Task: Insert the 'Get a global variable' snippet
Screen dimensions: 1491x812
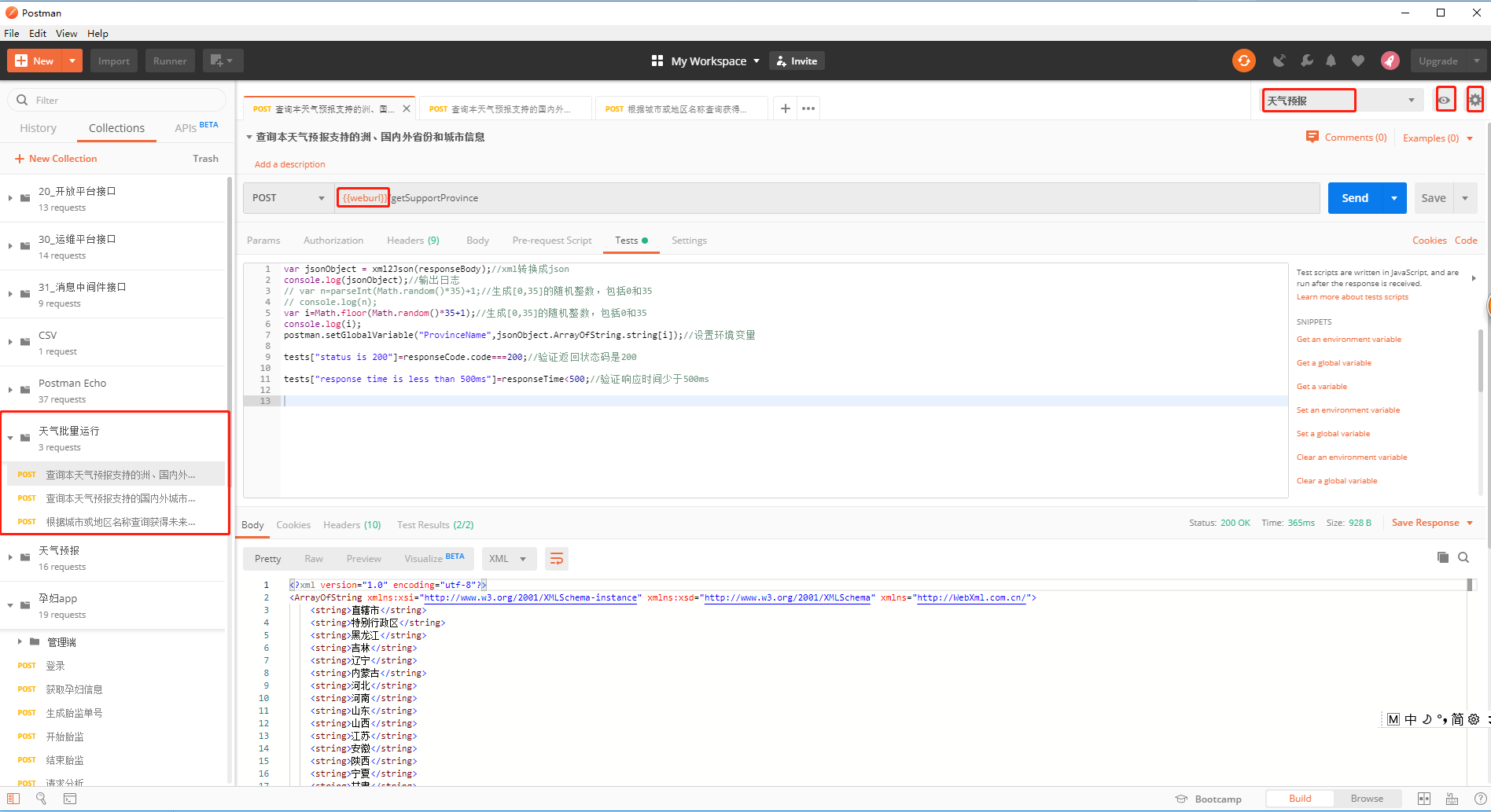Action: [1334, 363]
